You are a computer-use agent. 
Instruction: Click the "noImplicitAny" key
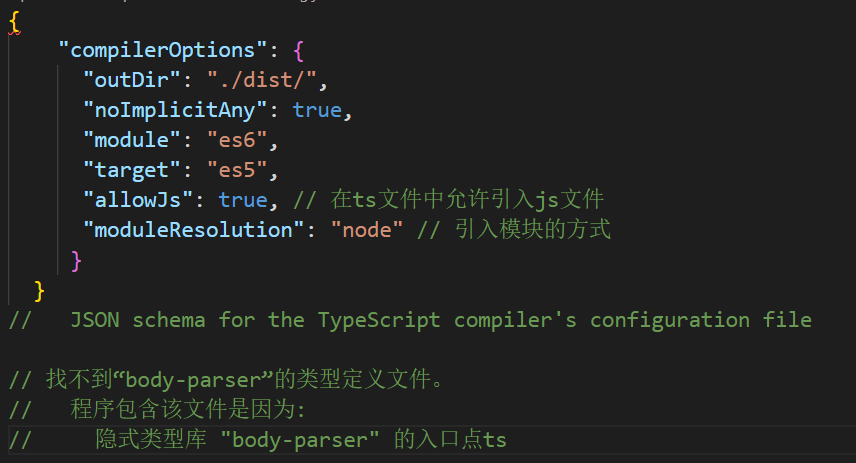(x=175, y=110)
